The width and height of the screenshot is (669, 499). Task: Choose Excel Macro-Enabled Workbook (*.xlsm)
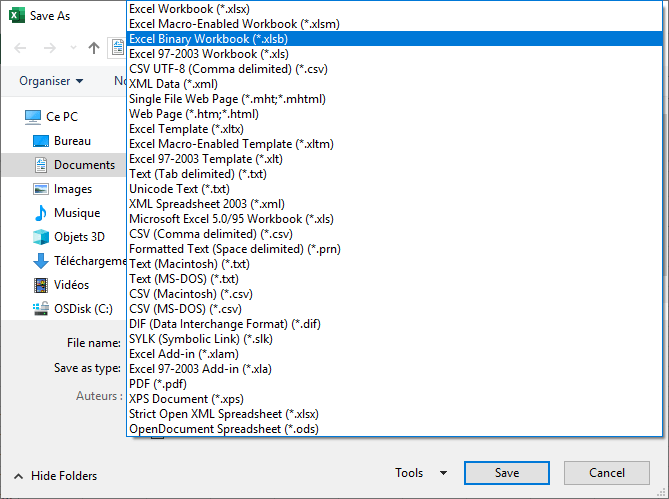(394, 24)
